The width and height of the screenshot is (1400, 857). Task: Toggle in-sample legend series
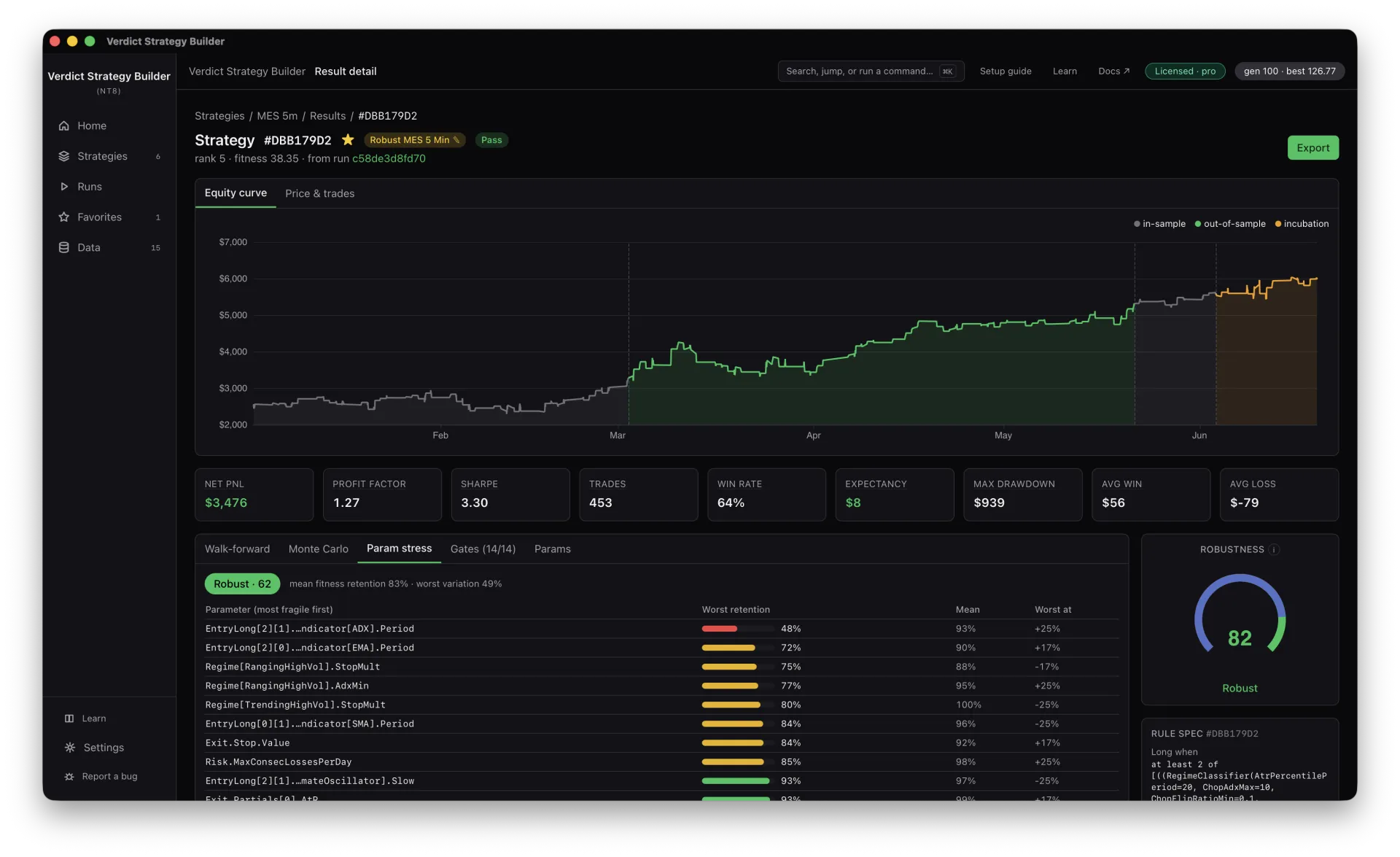tap(1159, 224)
